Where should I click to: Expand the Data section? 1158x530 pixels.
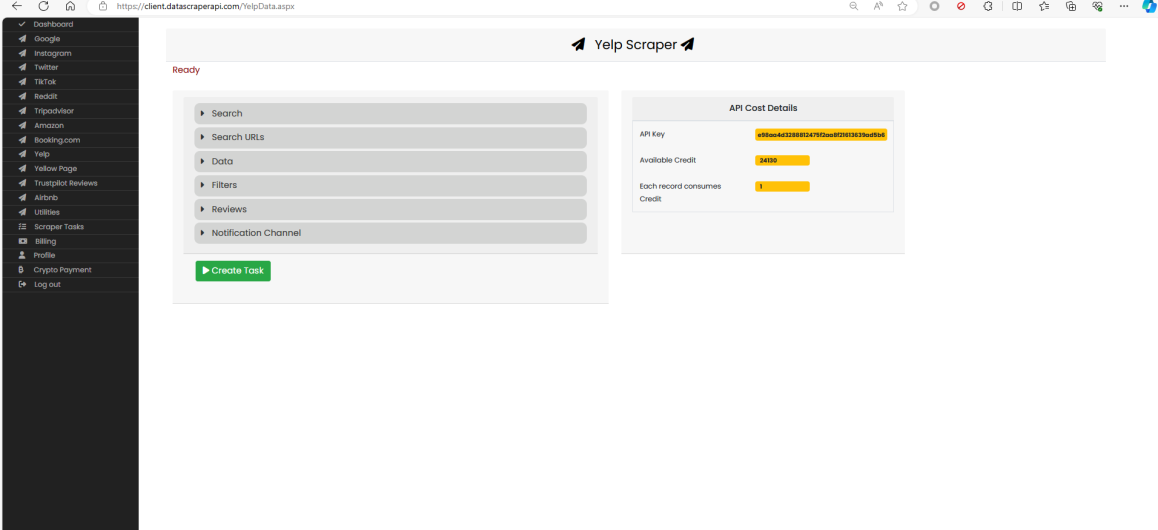point(391,161)
